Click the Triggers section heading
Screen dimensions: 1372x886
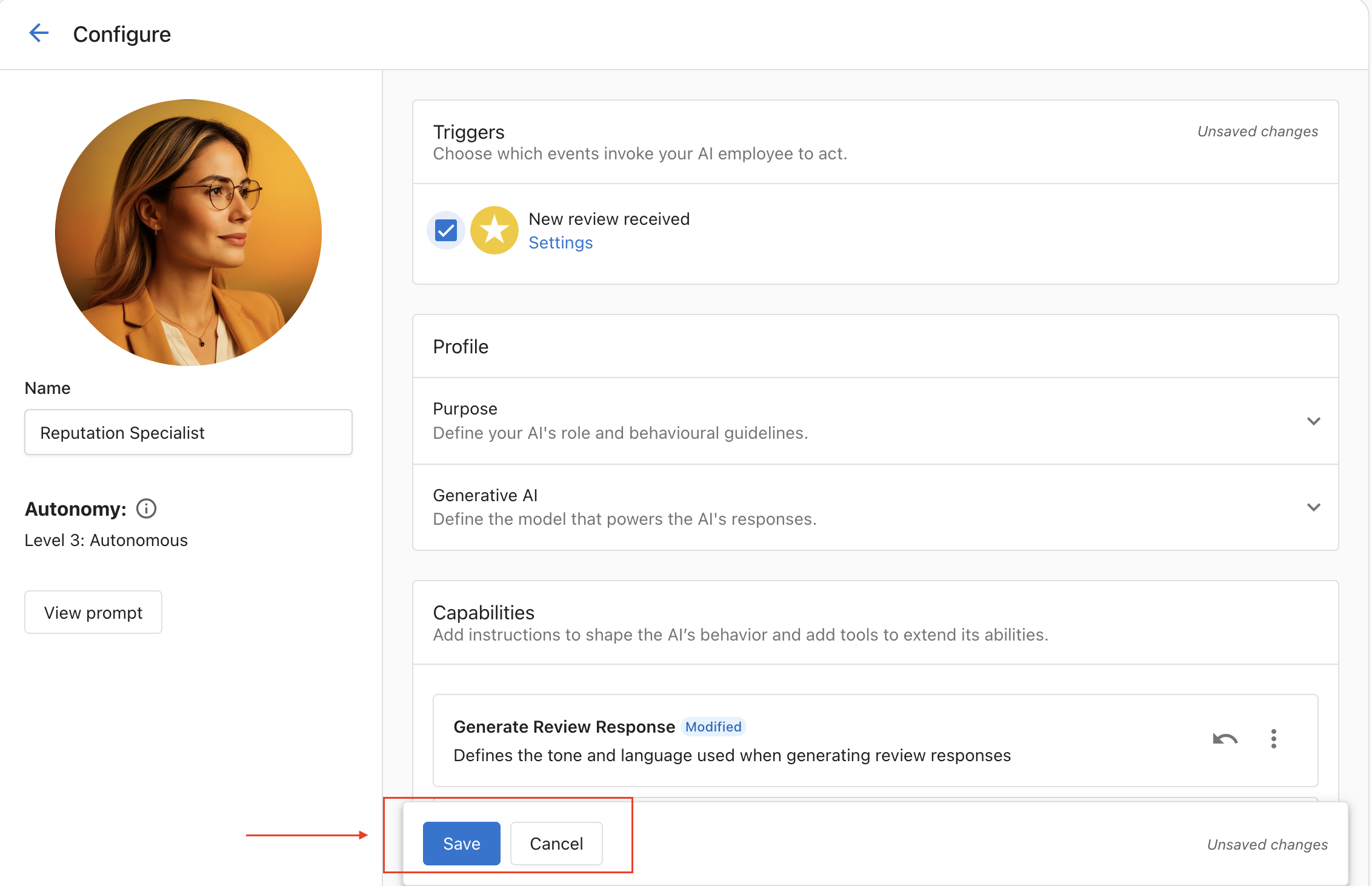[x=468, y=132]
